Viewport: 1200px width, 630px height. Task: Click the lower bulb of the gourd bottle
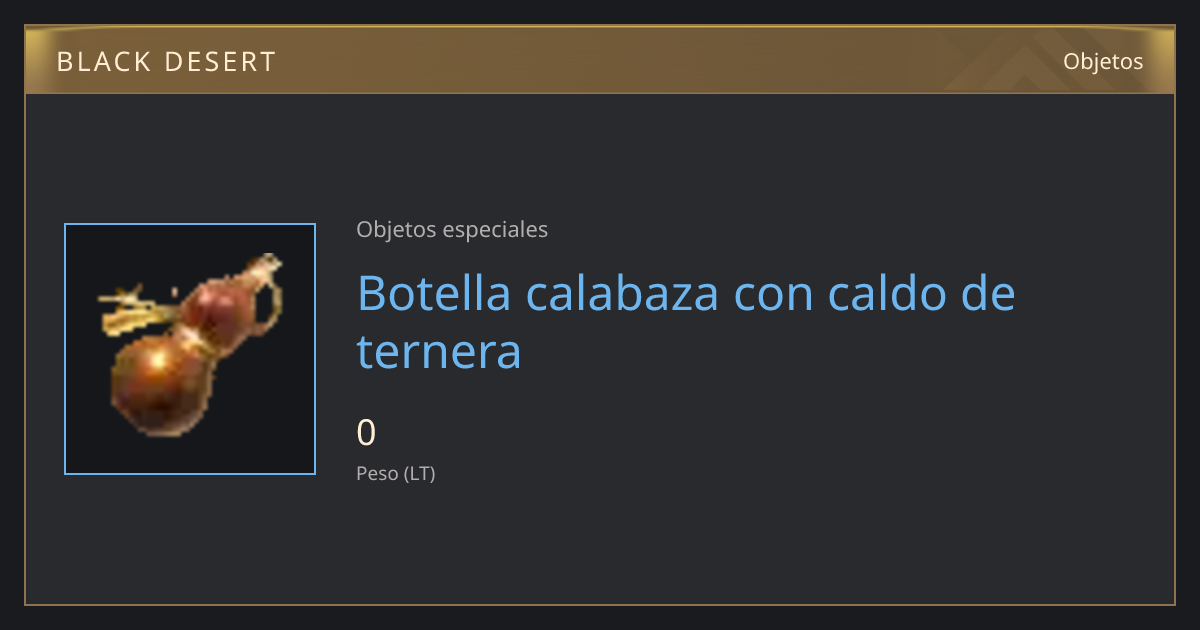pos(160,383)
